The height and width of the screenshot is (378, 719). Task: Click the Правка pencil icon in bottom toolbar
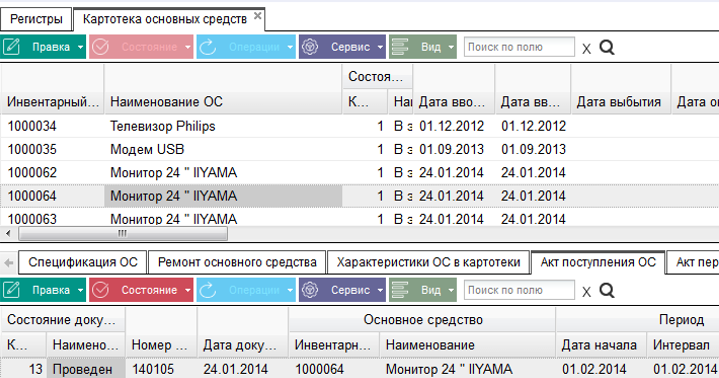click(x=11, y=290)
